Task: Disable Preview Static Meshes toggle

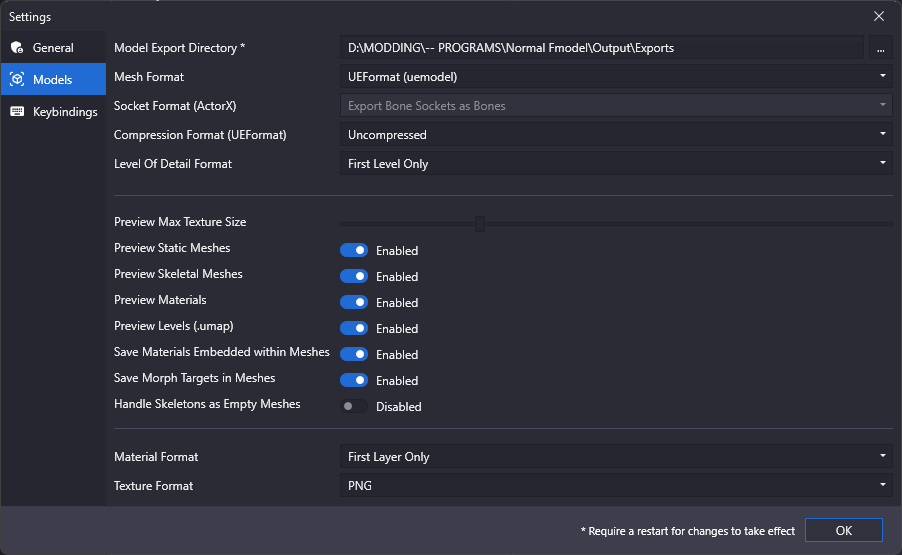Action: pos(354,250)
